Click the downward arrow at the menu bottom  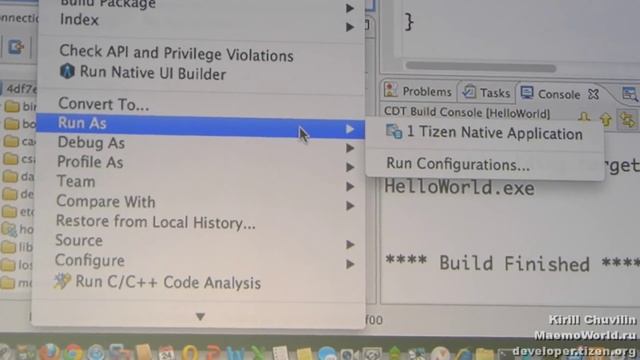pos(200,317)
